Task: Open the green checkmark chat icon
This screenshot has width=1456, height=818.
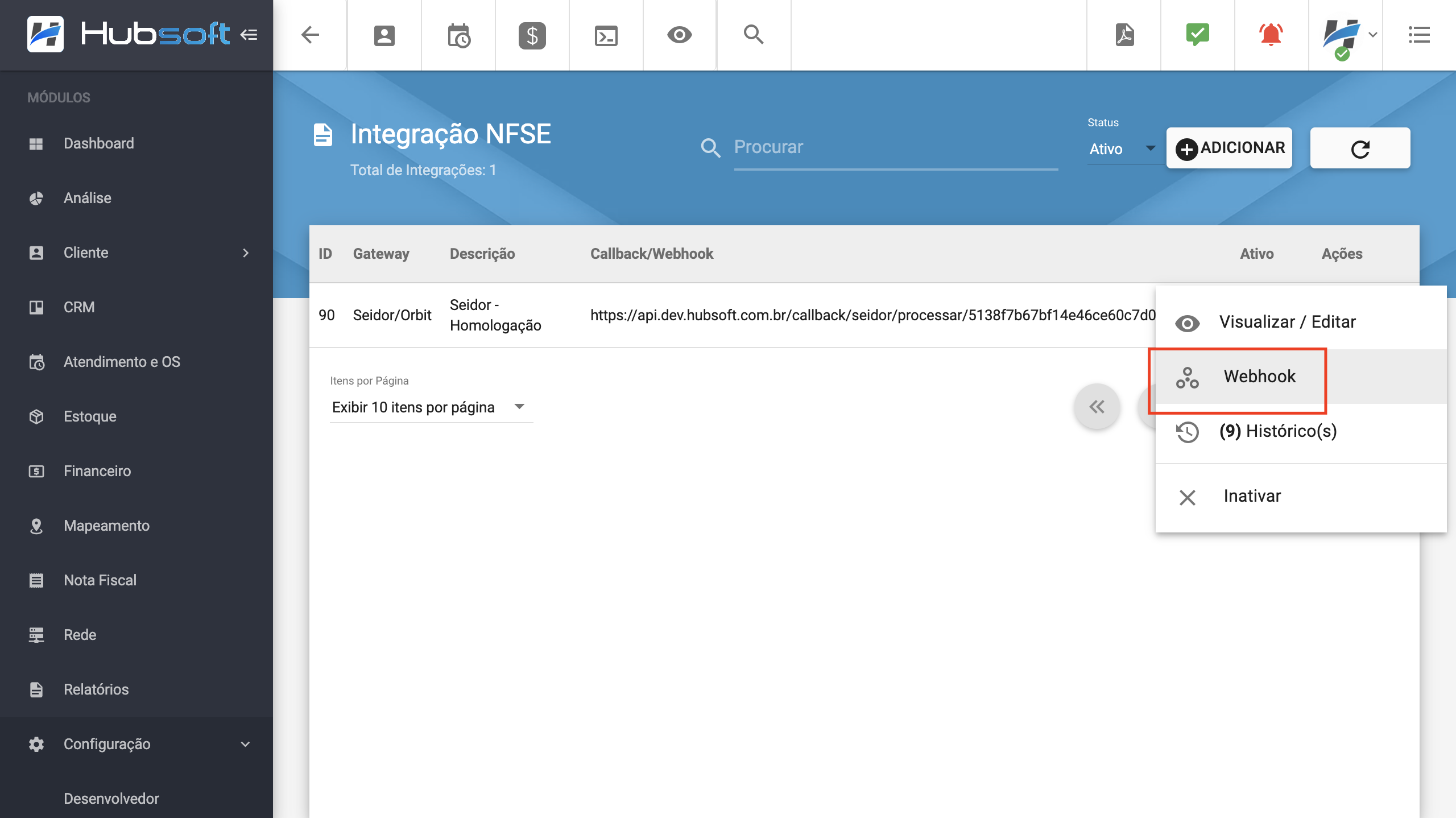Action: [1198, 35]
